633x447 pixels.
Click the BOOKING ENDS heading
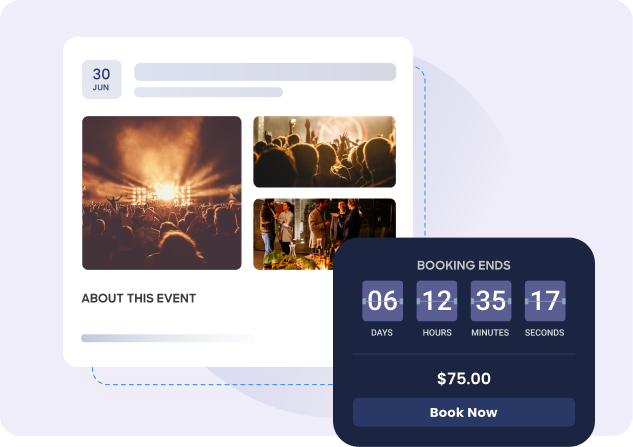click(463, 265)
